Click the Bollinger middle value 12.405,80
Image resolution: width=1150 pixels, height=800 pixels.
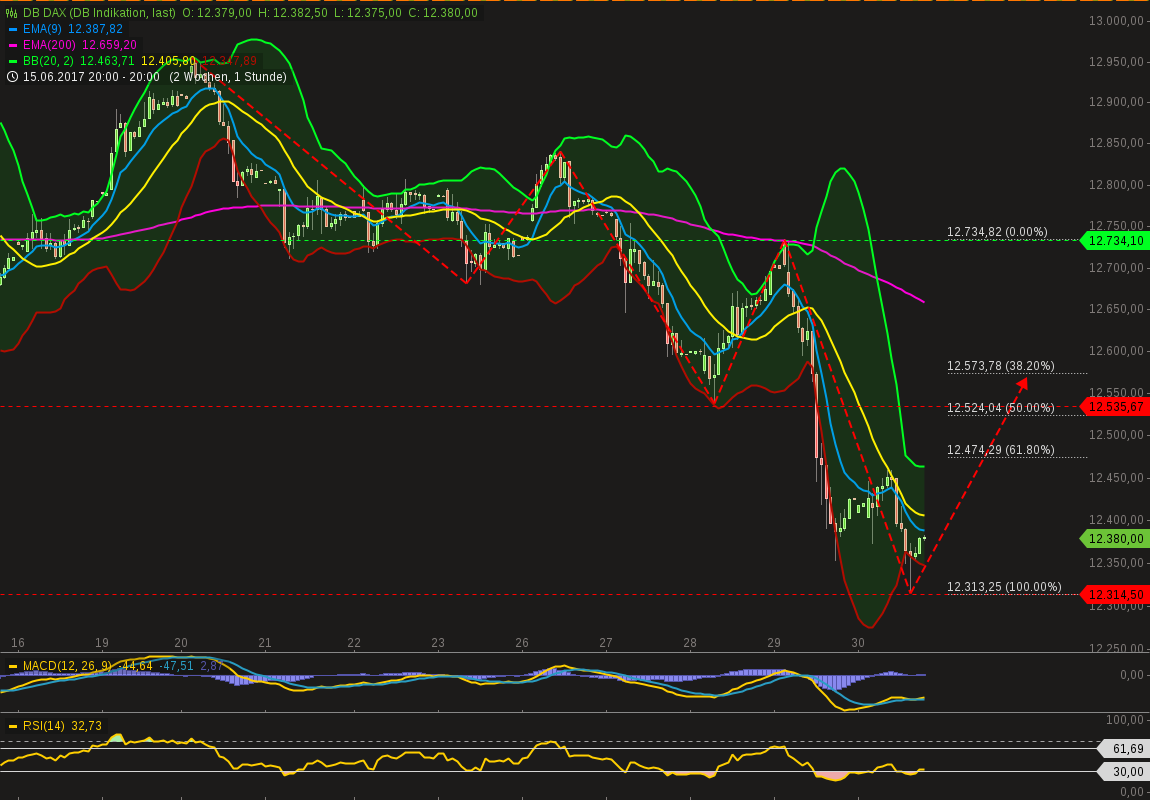[168, 61]
